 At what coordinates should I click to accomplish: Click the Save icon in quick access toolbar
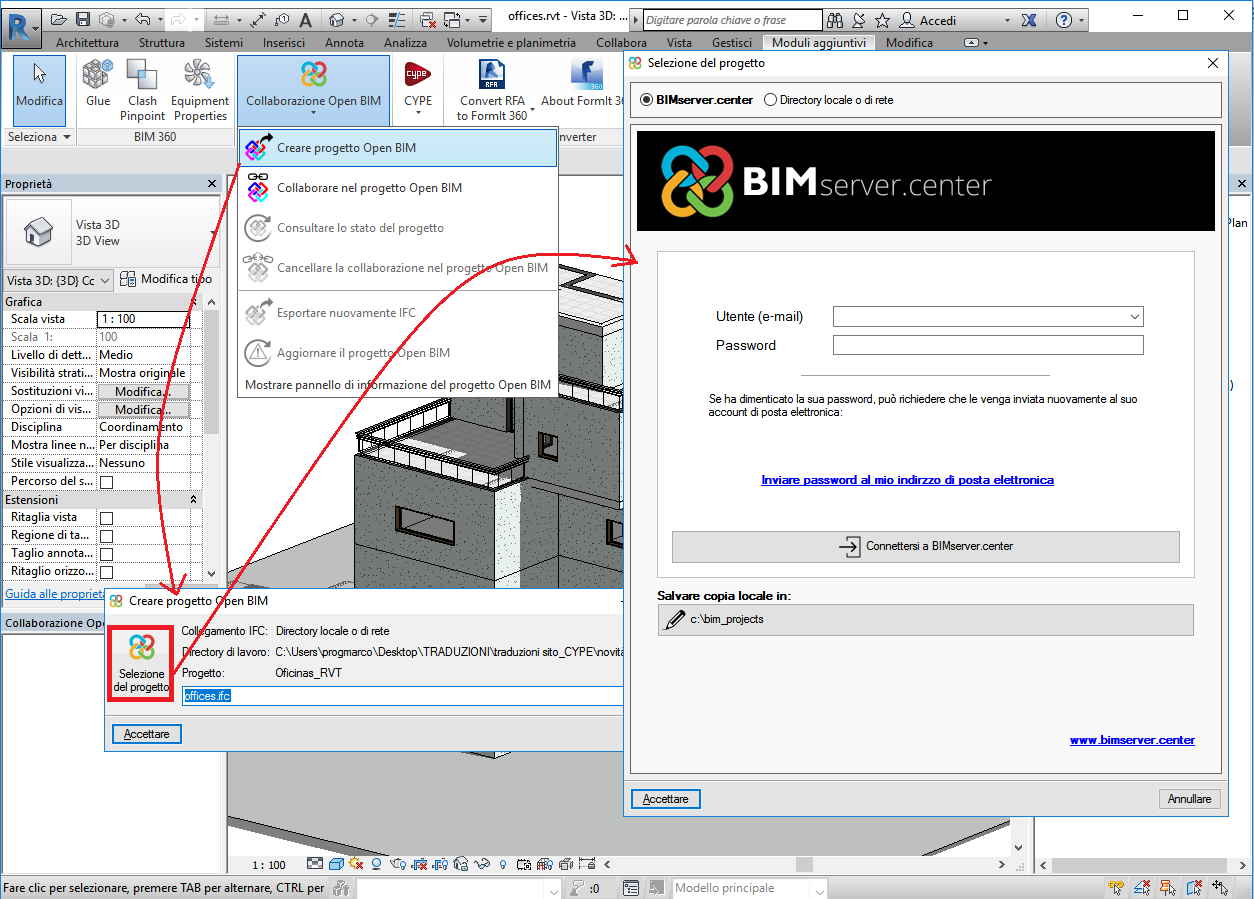[83, 19]
